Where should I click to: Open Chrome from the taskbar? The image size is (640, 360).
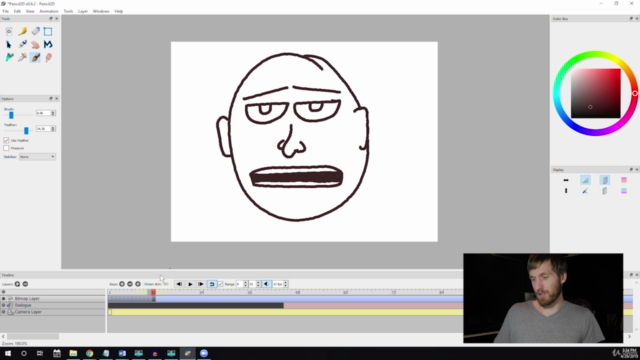click(x=89, y=353)
